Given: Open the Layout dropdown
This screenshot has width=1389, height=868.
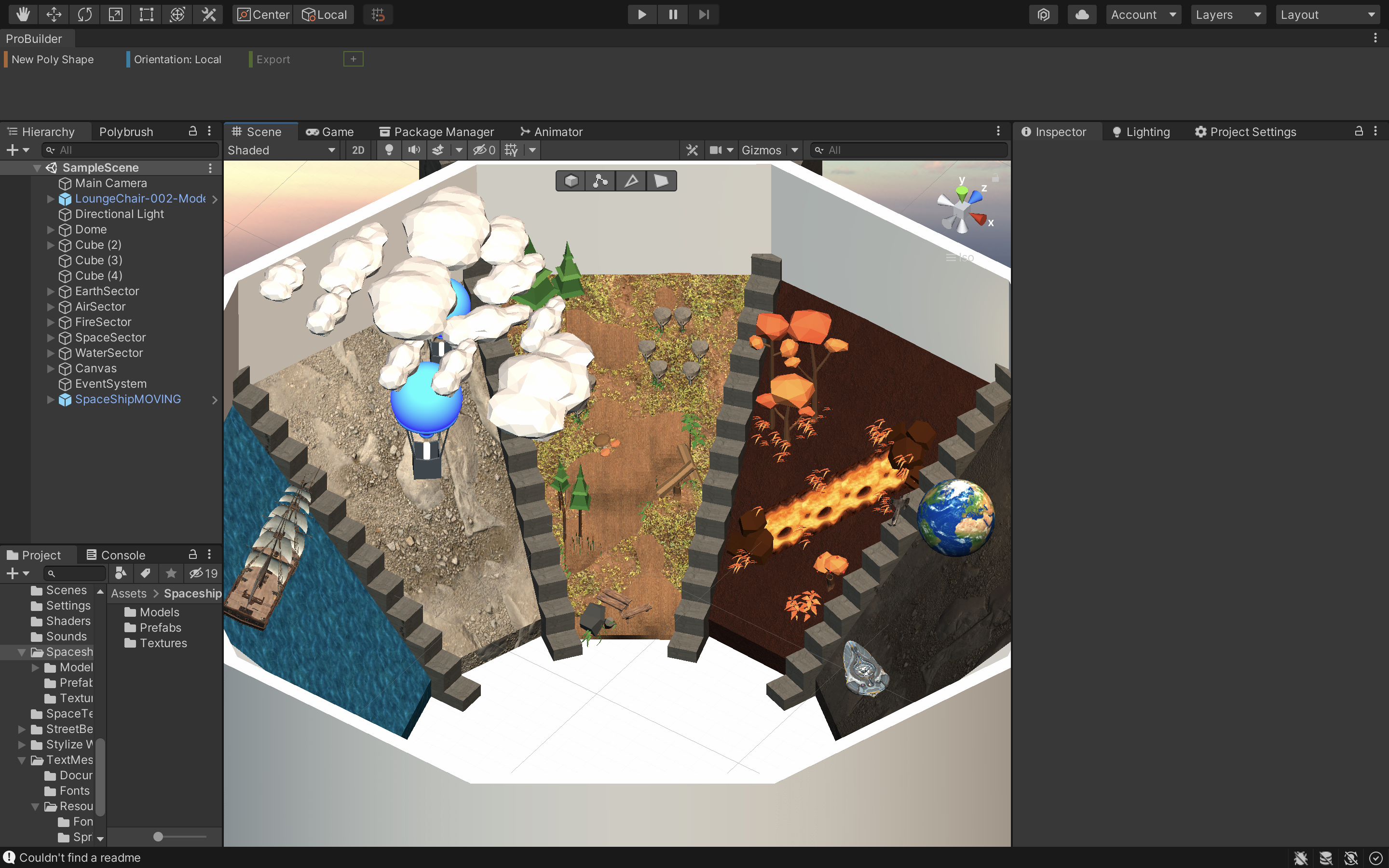Looking at the screenshot, I should point(1328,14).
